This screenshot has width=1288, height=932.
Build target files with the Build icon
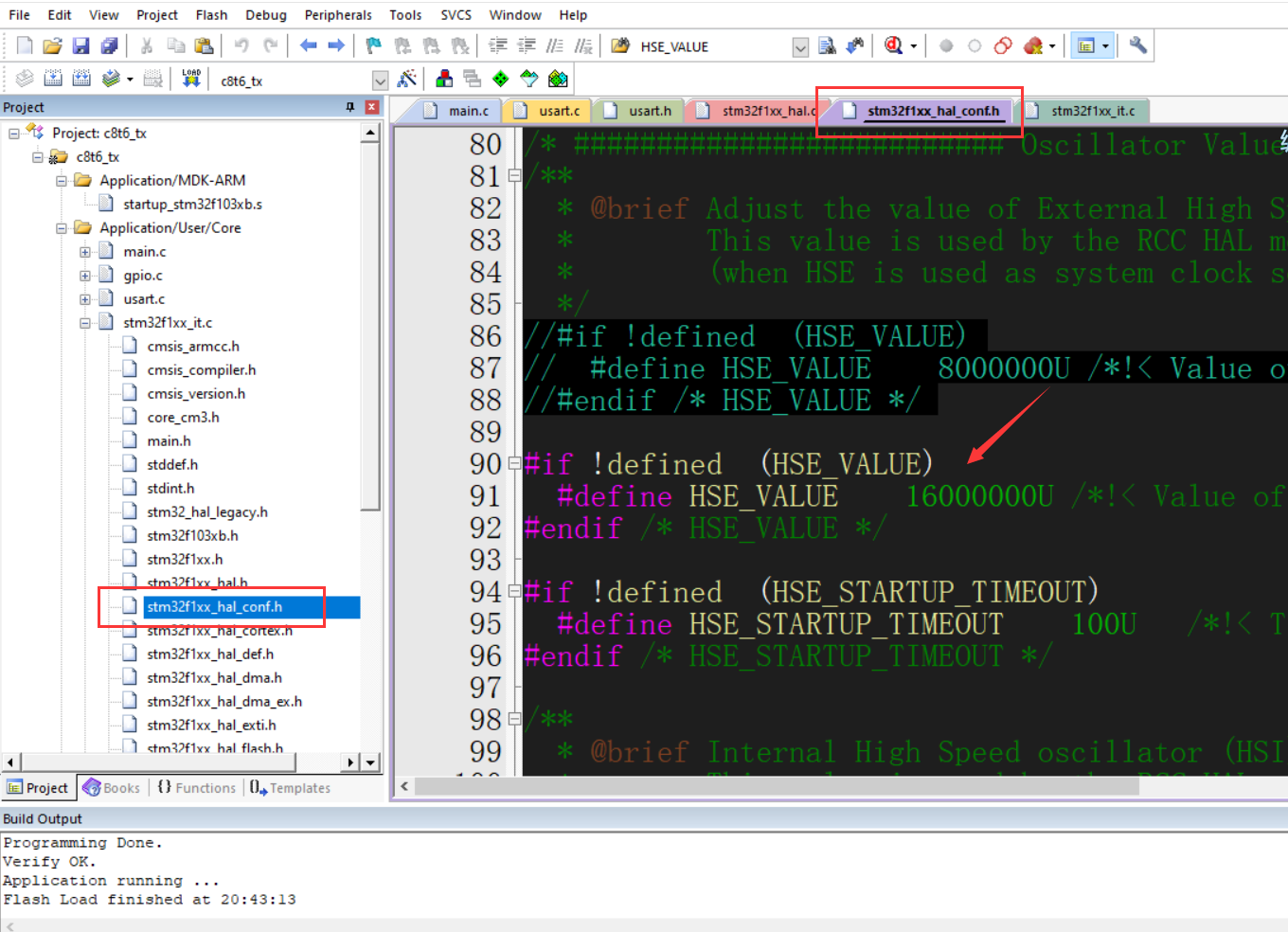(53, 79)
